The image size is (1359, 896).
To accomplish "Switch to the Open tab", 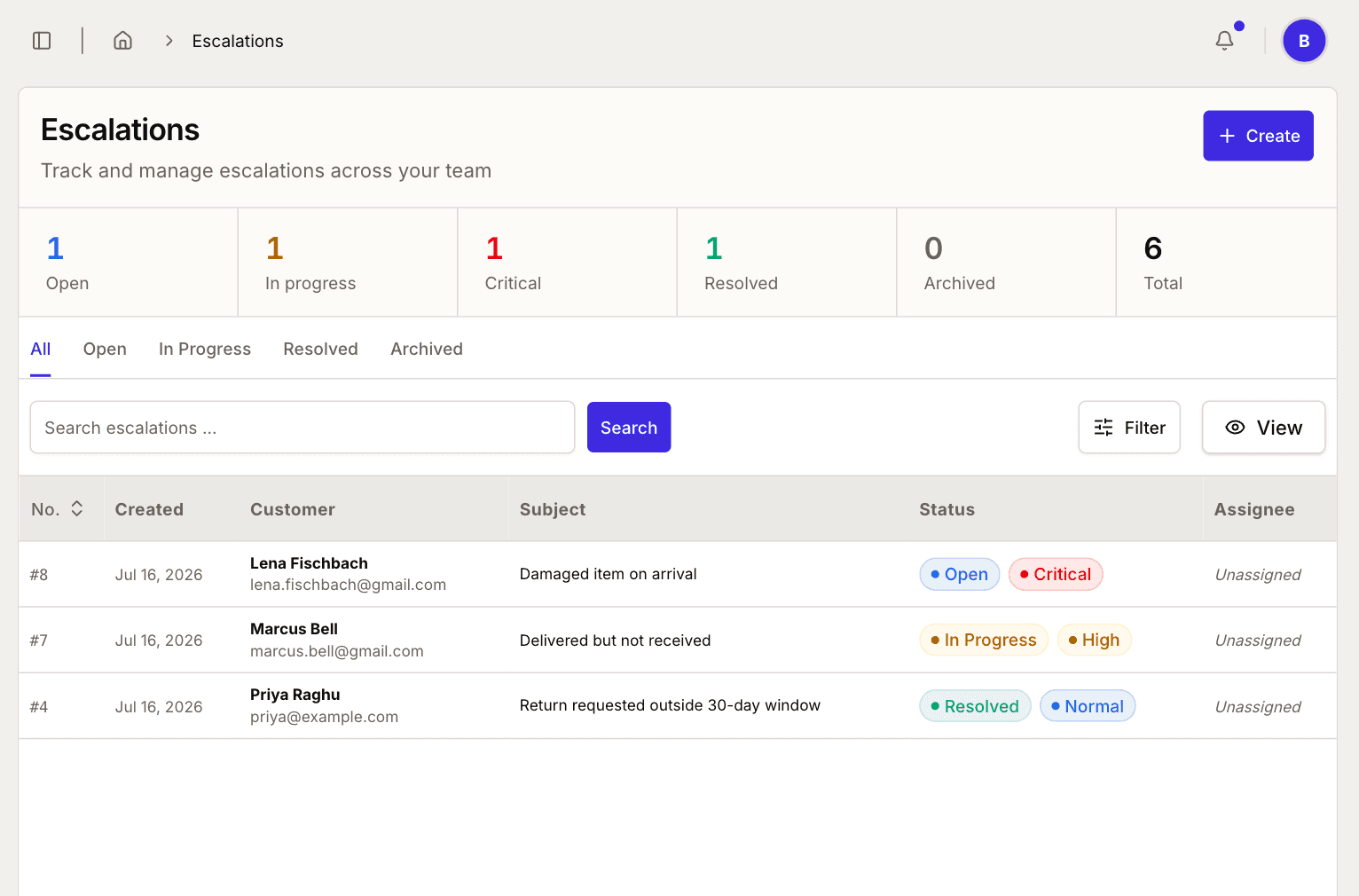I will (x=105, y=349).
